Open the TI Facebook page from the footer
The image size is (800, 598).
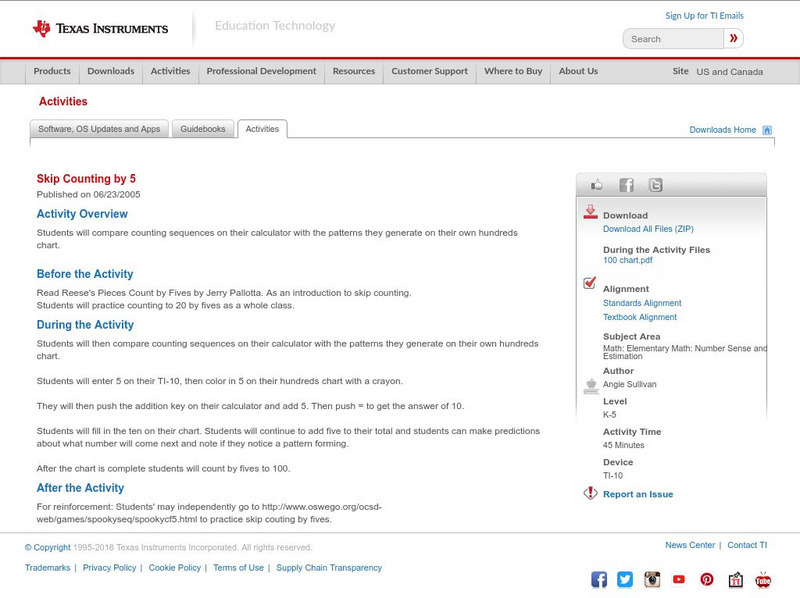point(599,579)
